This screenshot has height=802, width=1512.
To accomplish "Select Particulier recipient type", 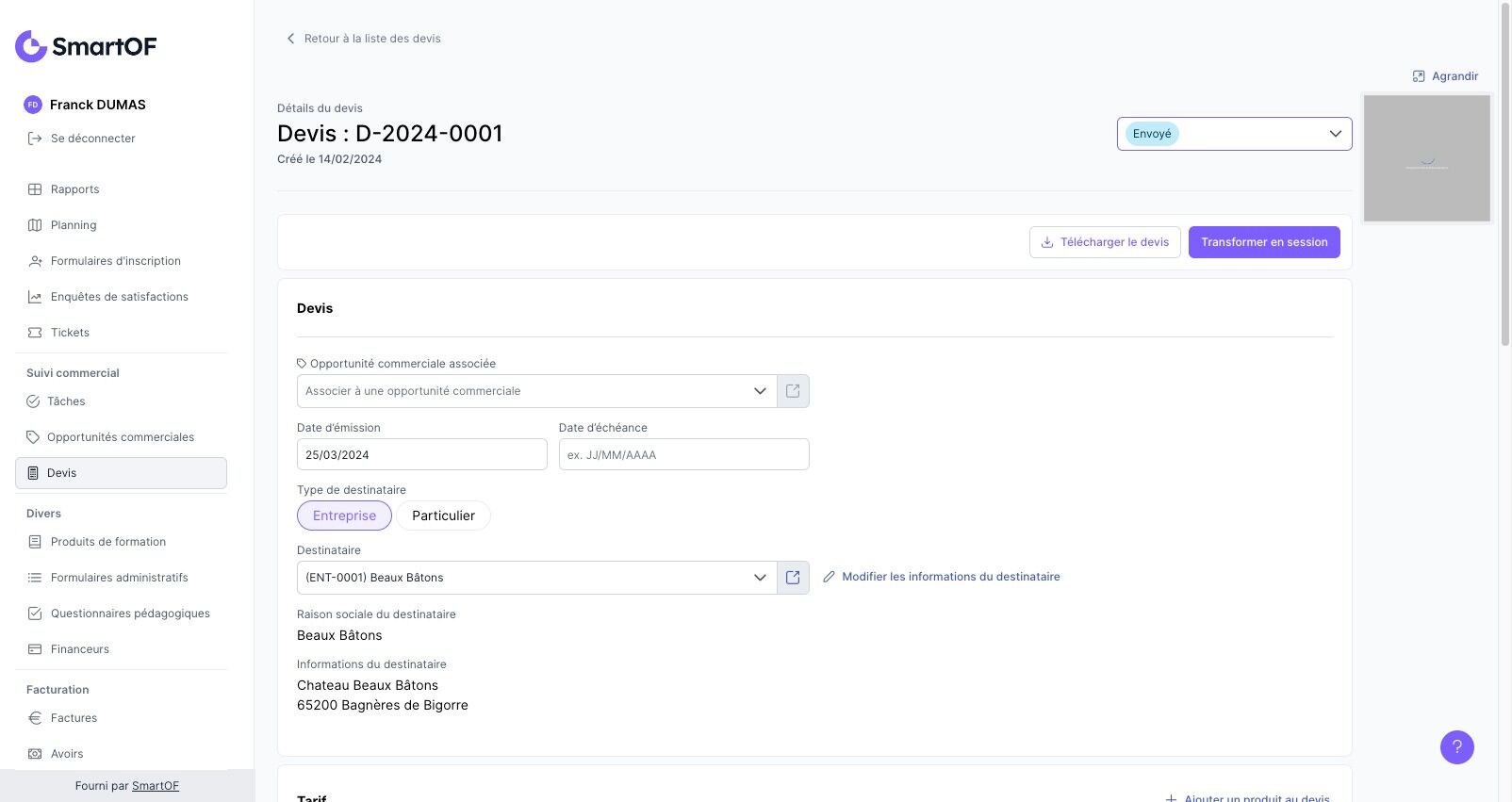I will coord(443,516).
